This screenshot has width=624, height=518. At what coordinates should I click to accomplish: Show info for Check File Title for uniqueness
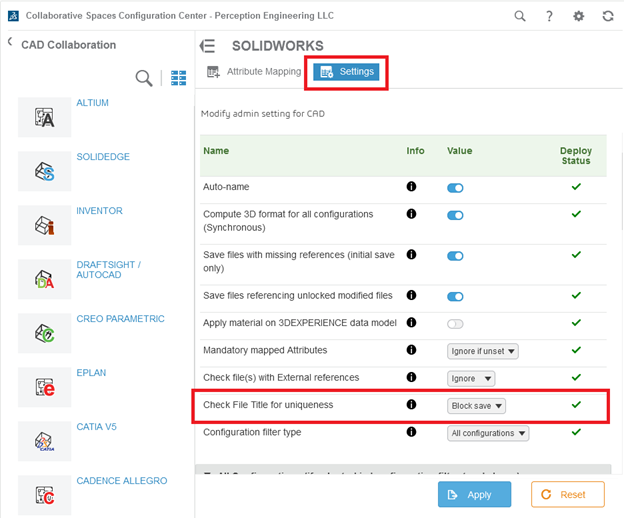click(x=411, y=404)
